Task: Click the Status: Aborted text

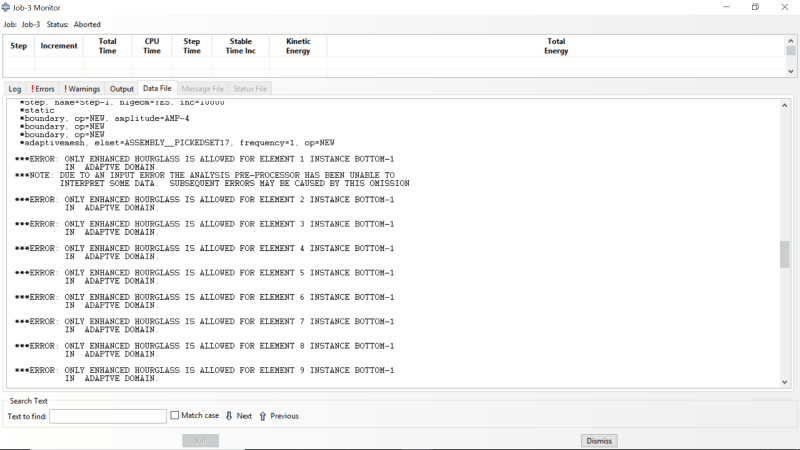Action: [x=73, y=24]
